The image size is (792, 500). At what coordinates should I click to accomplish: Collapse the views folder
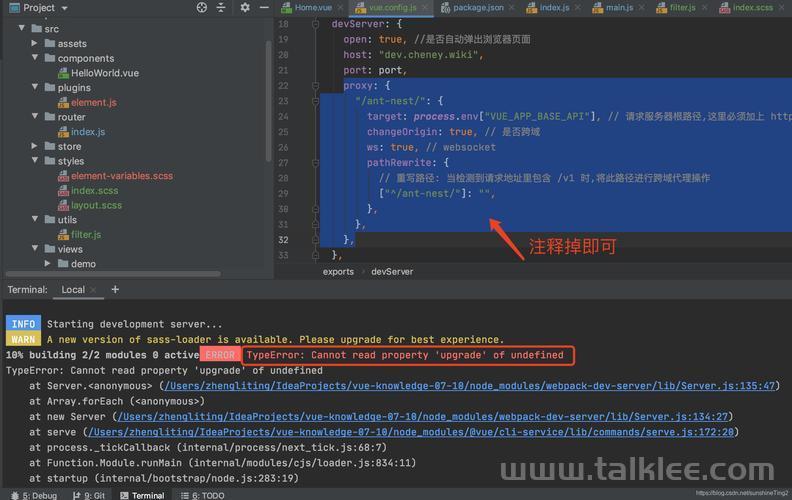tap(35, 248)
